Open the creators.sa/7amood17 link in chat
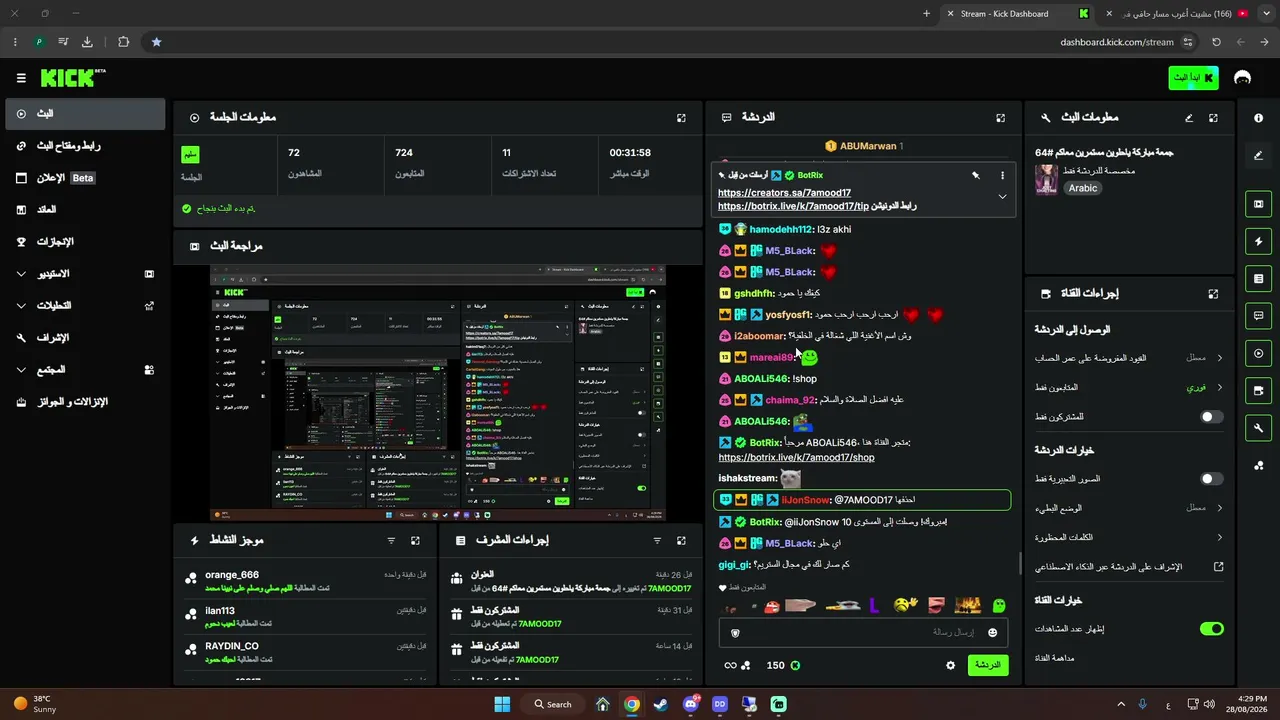This screenshot has height=720, width=1280. click(784, 193)
